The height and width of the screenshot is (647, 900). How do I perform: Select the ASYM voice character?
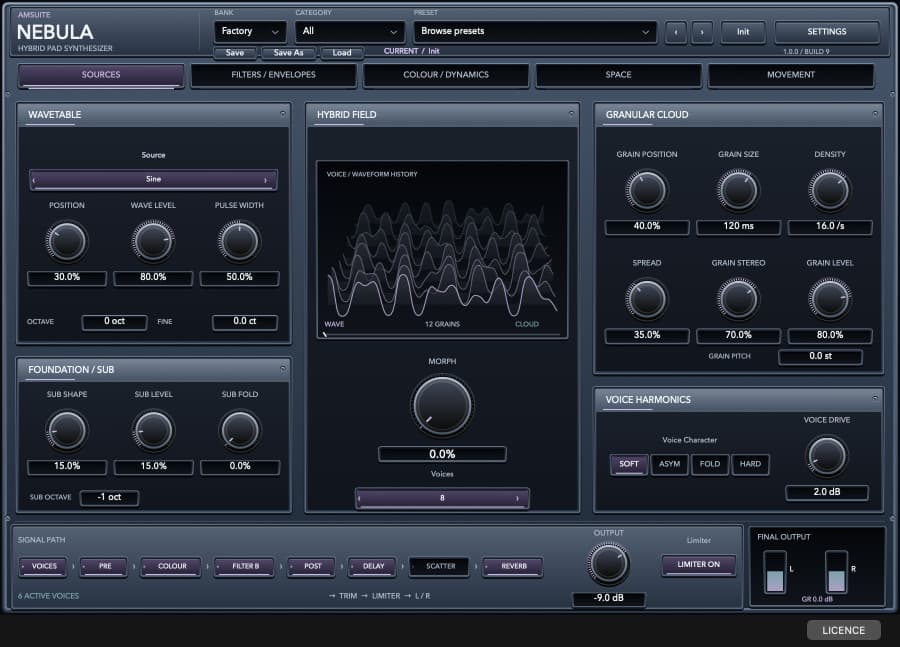[x=669, y=464]
